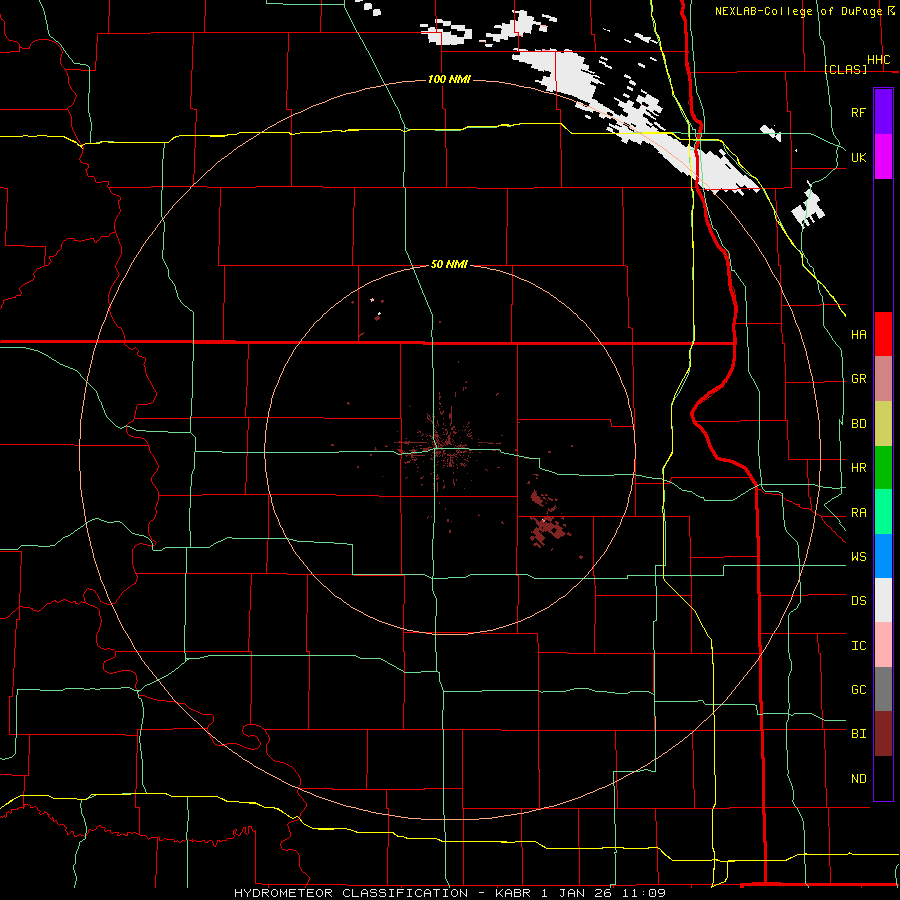The width and height of the screenshot is (900, 900).
Task: Click the UK magenta legend swatch
Action: point(883,157)
